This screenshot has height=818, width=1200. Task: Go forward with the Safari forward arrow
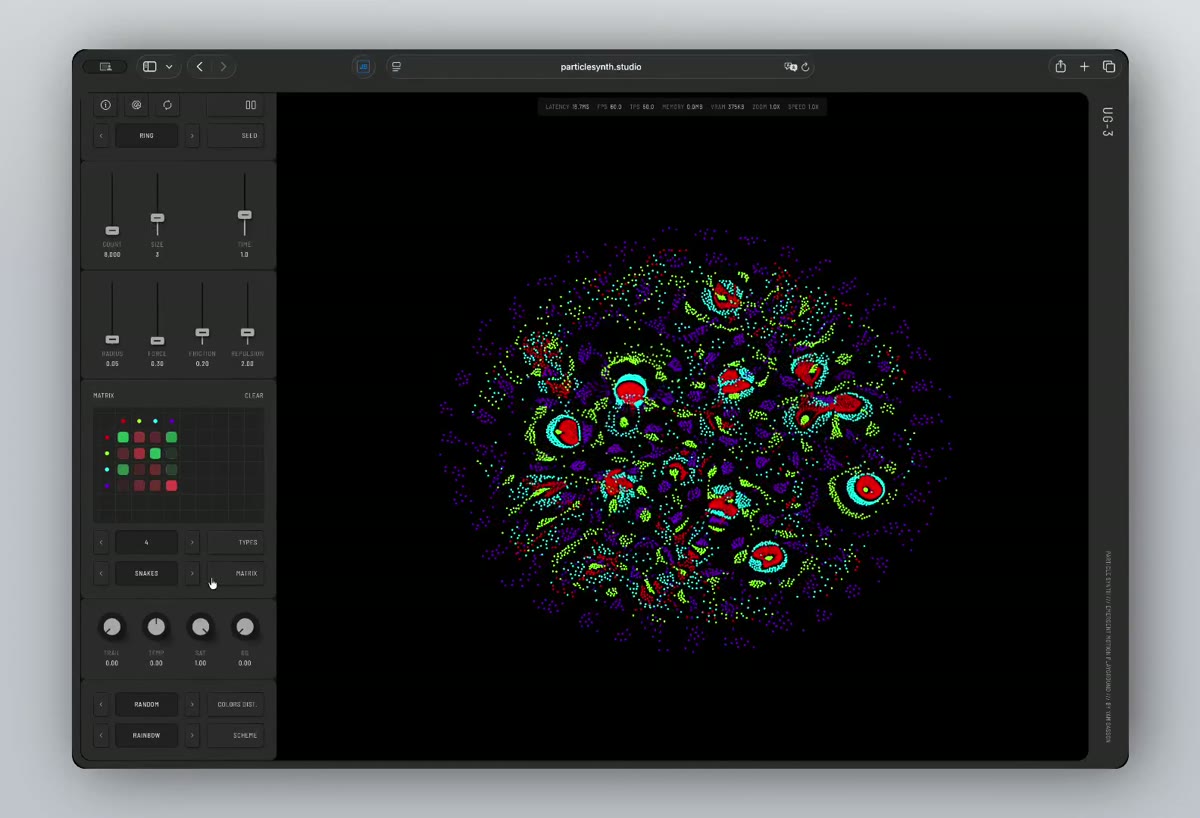click(x=223, y=67)
